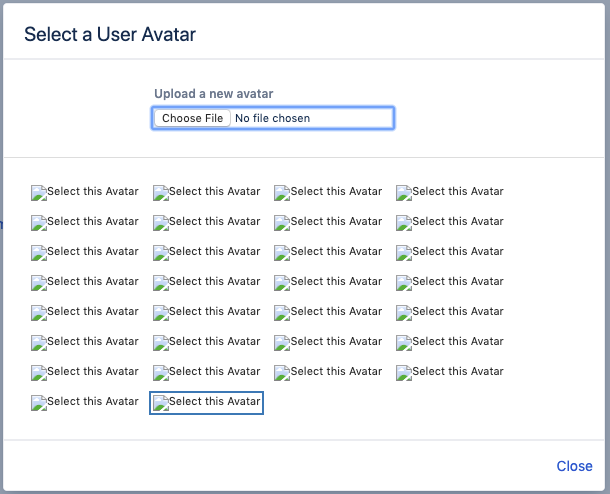
Task: Choose the third avatar in the fifth row
Action: click(x=328, y=313)
